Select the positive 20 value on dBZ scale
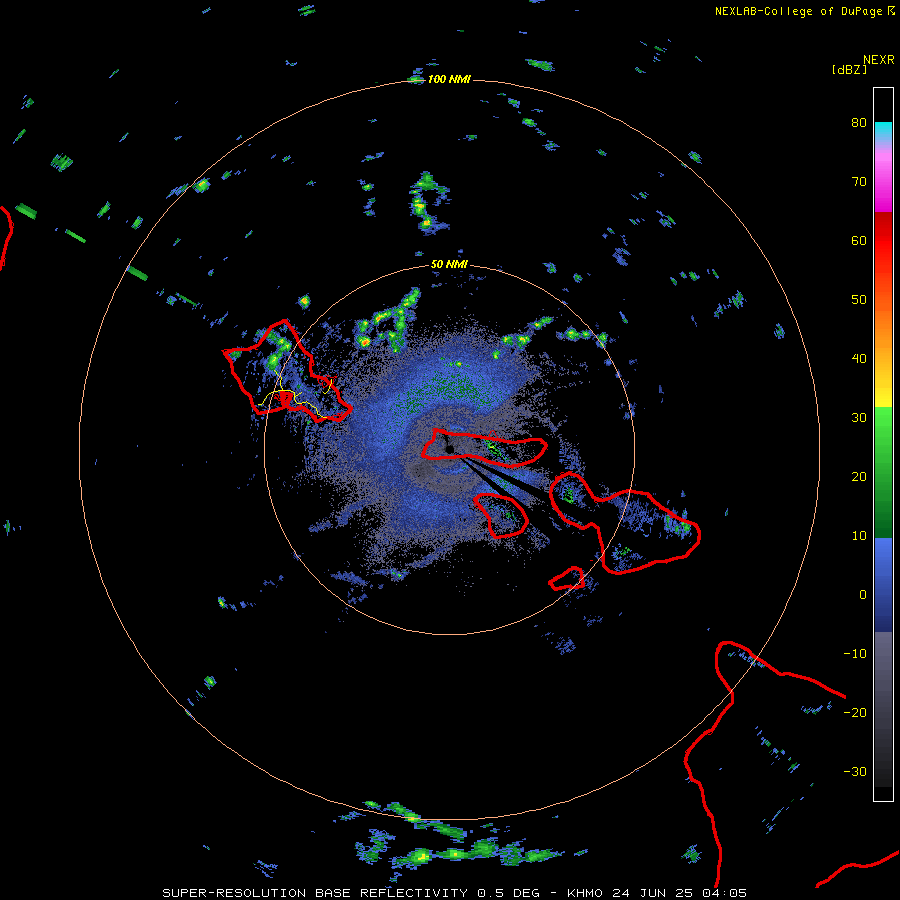 point(859,476)
